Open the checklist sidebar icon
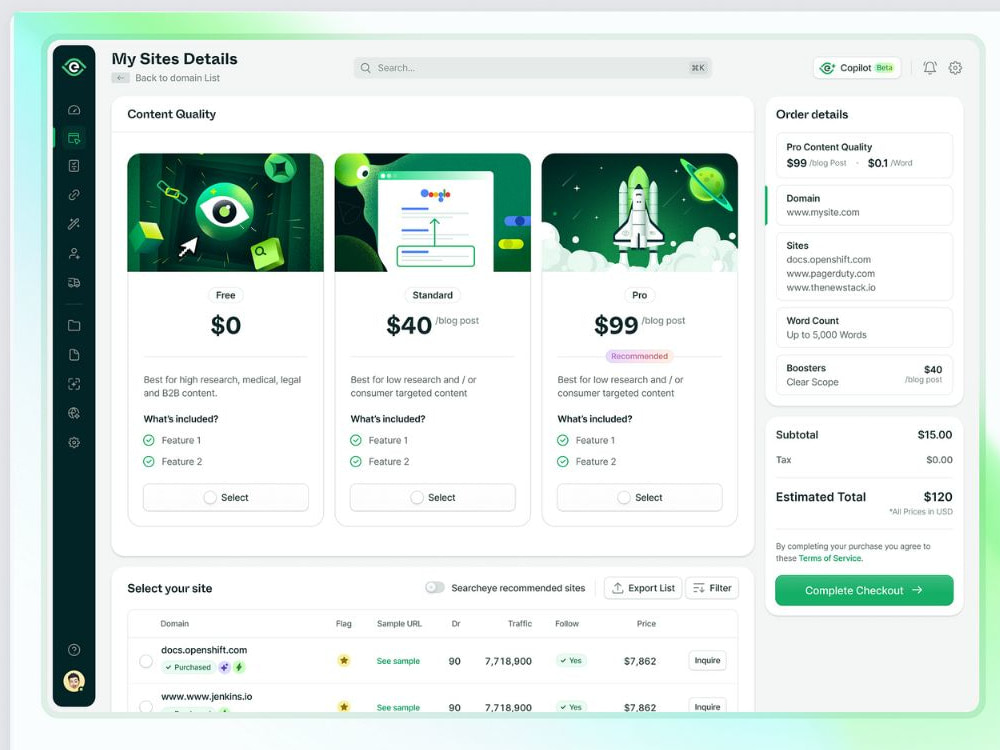1000x750 pixels. (x=74, y=166)
